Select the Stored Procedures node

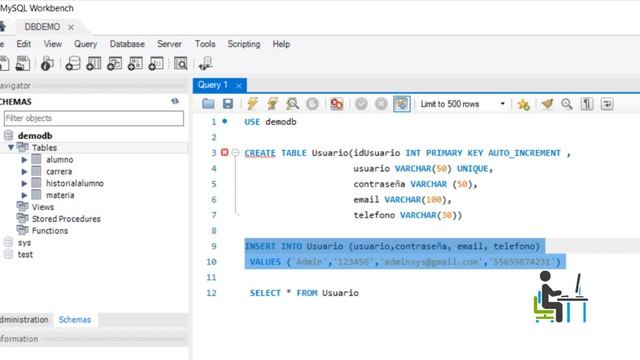[66, 219]
